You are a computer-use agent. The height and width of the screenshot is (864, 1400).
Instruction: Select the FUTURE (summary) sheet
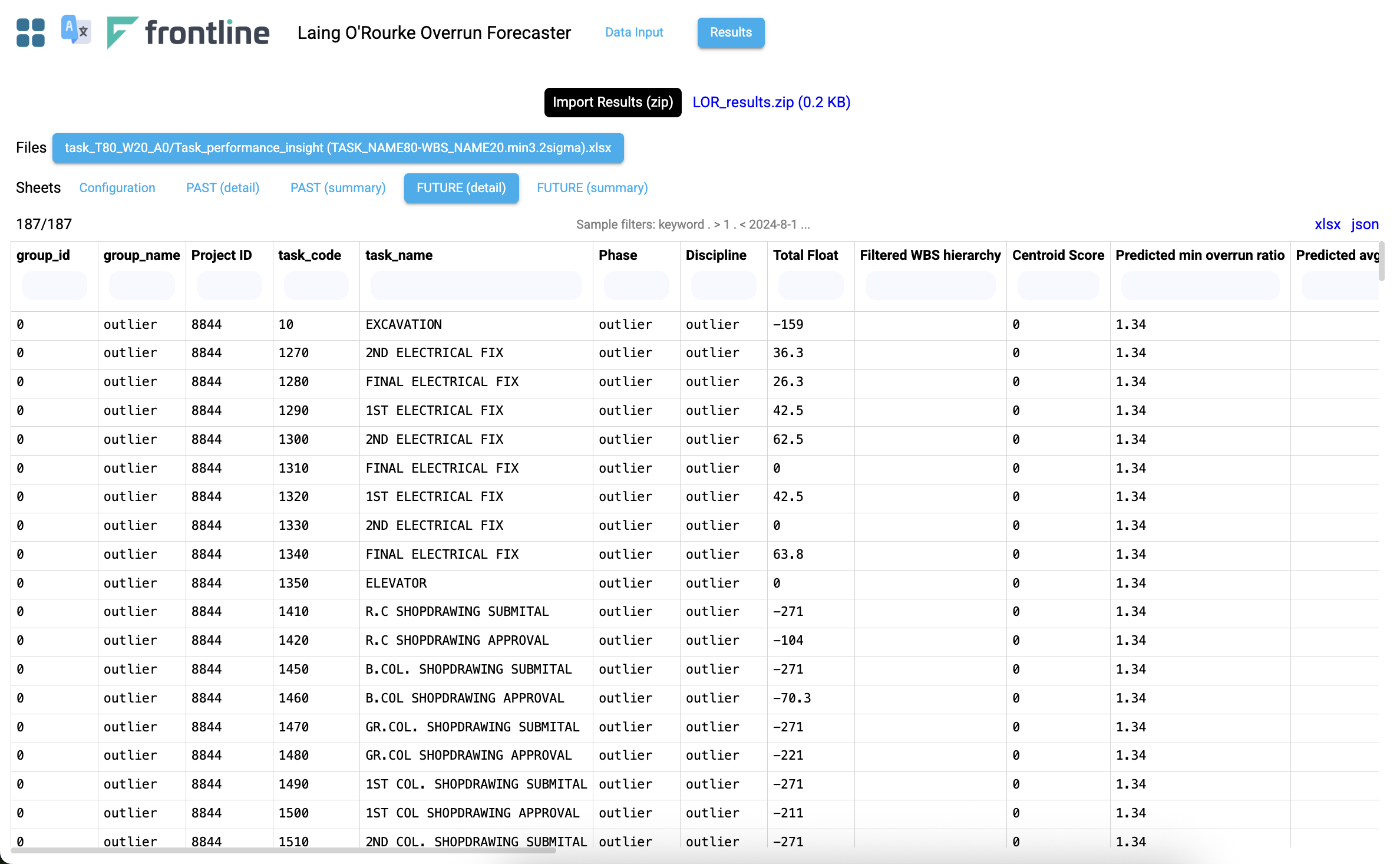pos(592,187)
